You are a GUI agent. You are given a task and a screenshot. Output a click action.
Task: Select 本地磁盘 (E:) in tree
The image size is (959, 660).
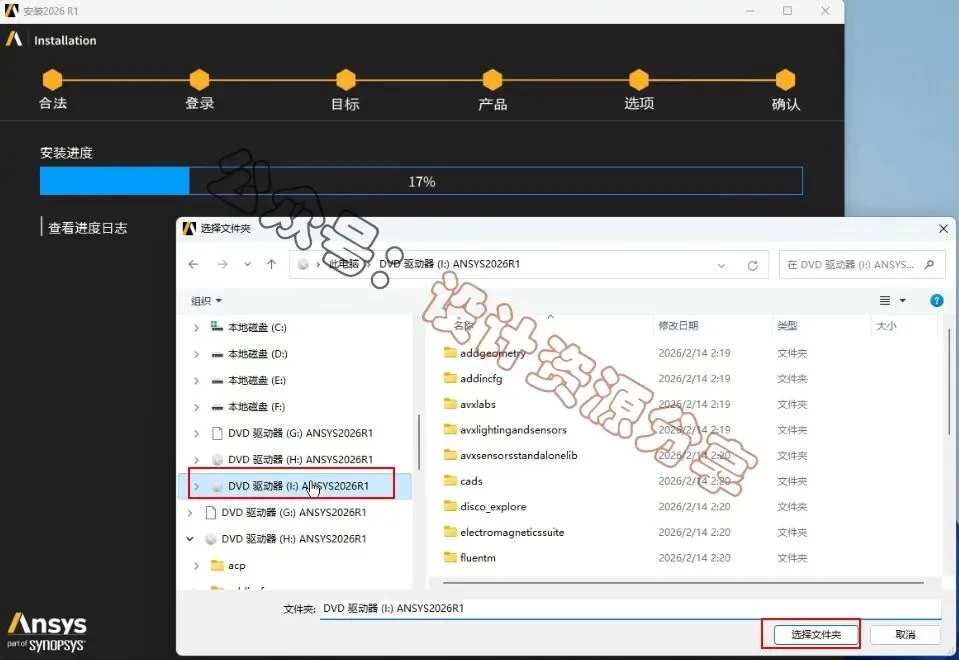tap(257, 380)
